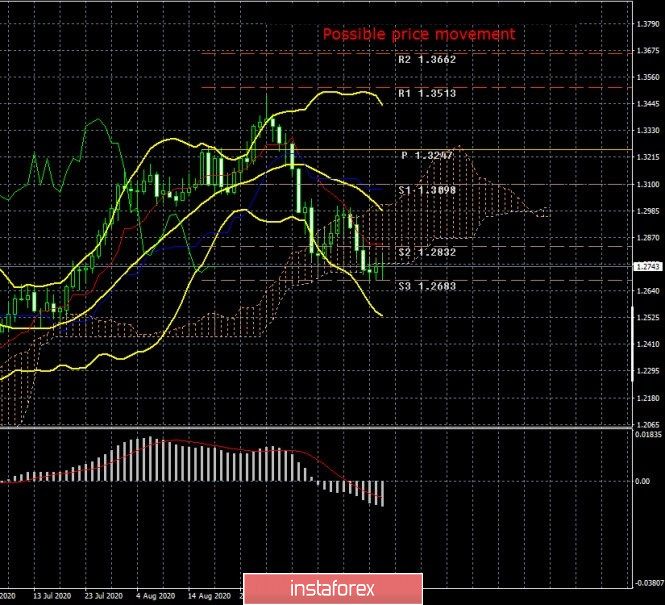This screenshot has height=605, width=665.
Task: Click the 1.2180 price axis value
Action: pos(648,398)
